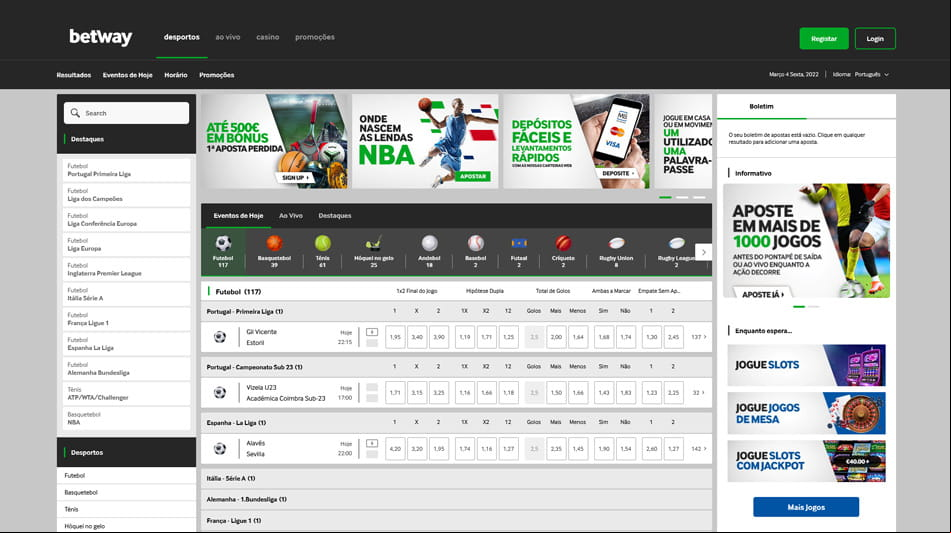Open Resultados in the sub navigation
The image size is (951, 533).
click(73, 75)
